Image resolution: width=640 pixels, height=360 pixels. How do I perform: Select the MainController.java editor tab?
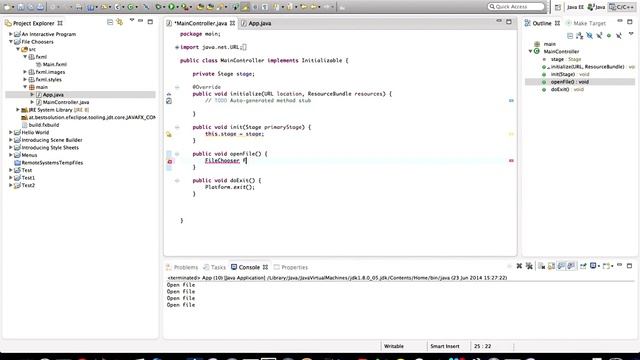pos(201,23)
